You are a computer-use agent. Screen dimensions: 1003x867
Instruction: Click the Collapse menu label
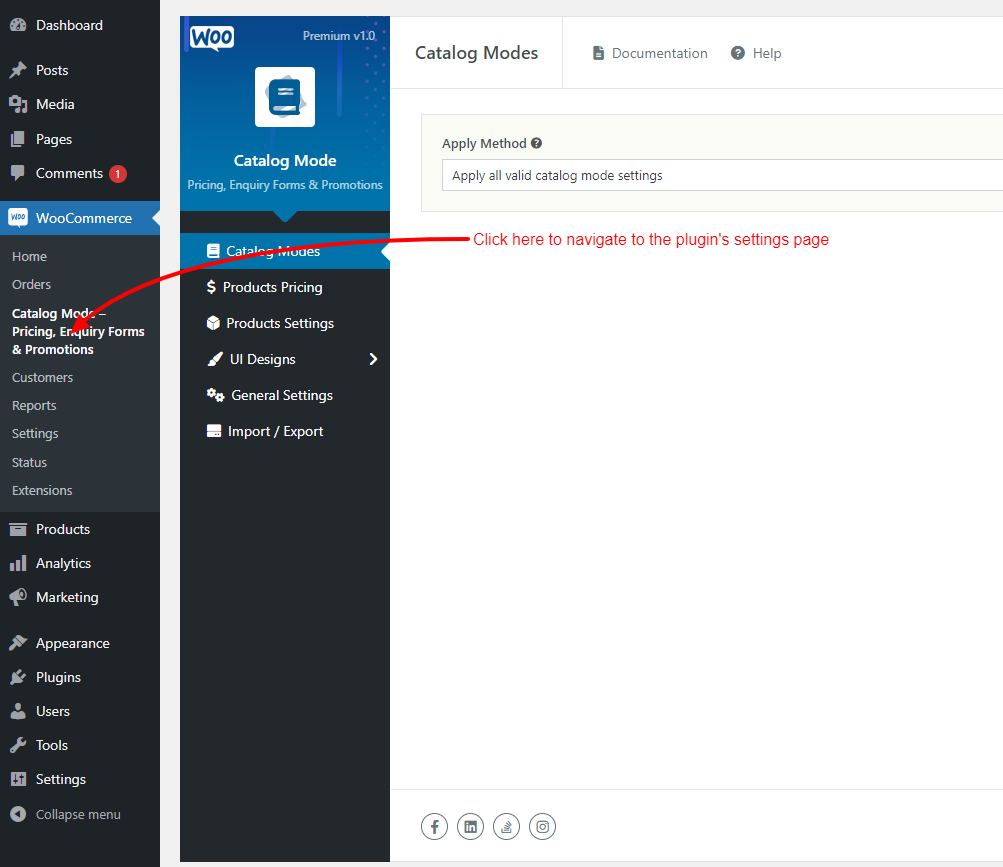coord(78,814)
